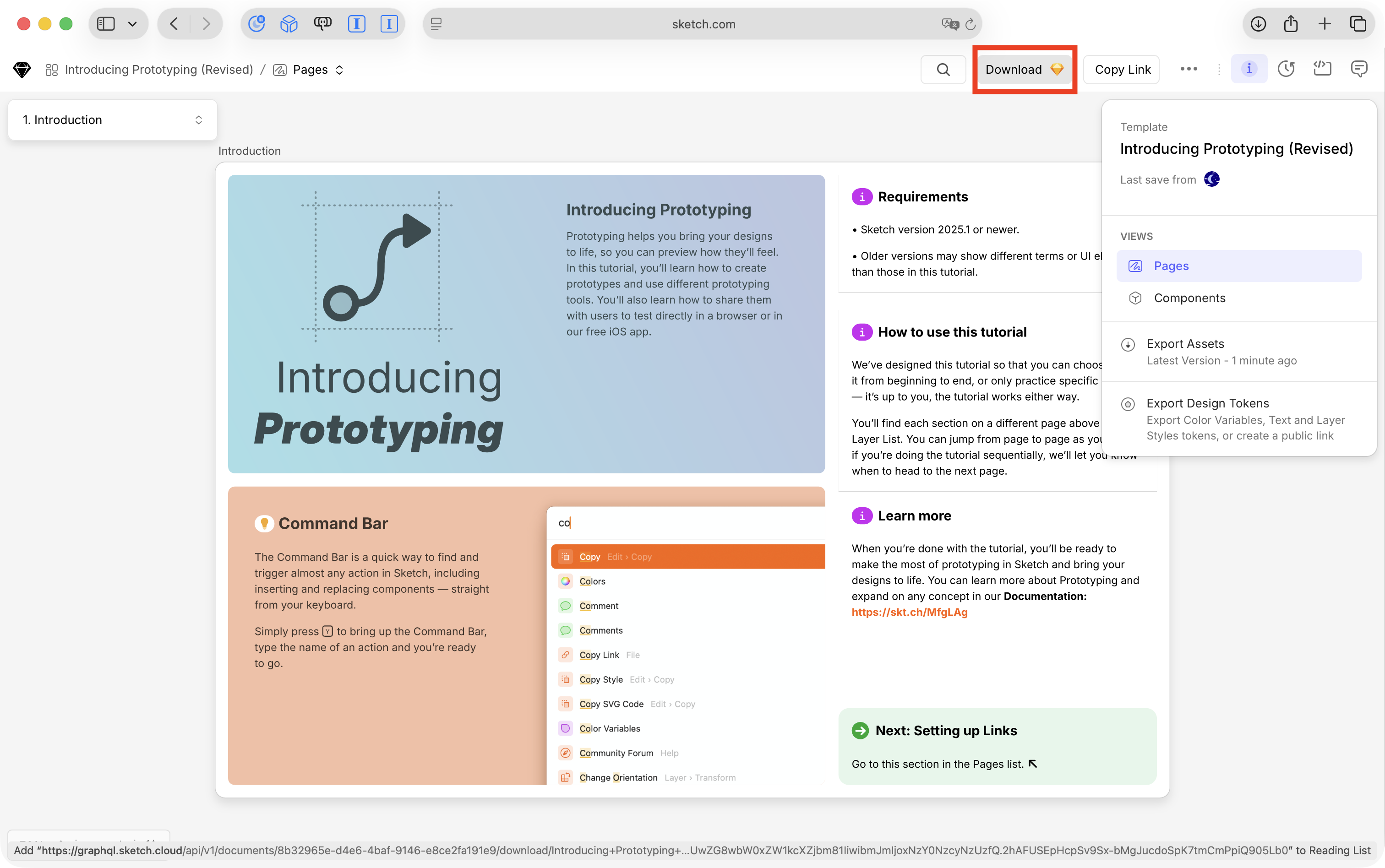Toggle the info panel icon
The width and height of the screenshot is (1385, 868).
coord(1249,69)
